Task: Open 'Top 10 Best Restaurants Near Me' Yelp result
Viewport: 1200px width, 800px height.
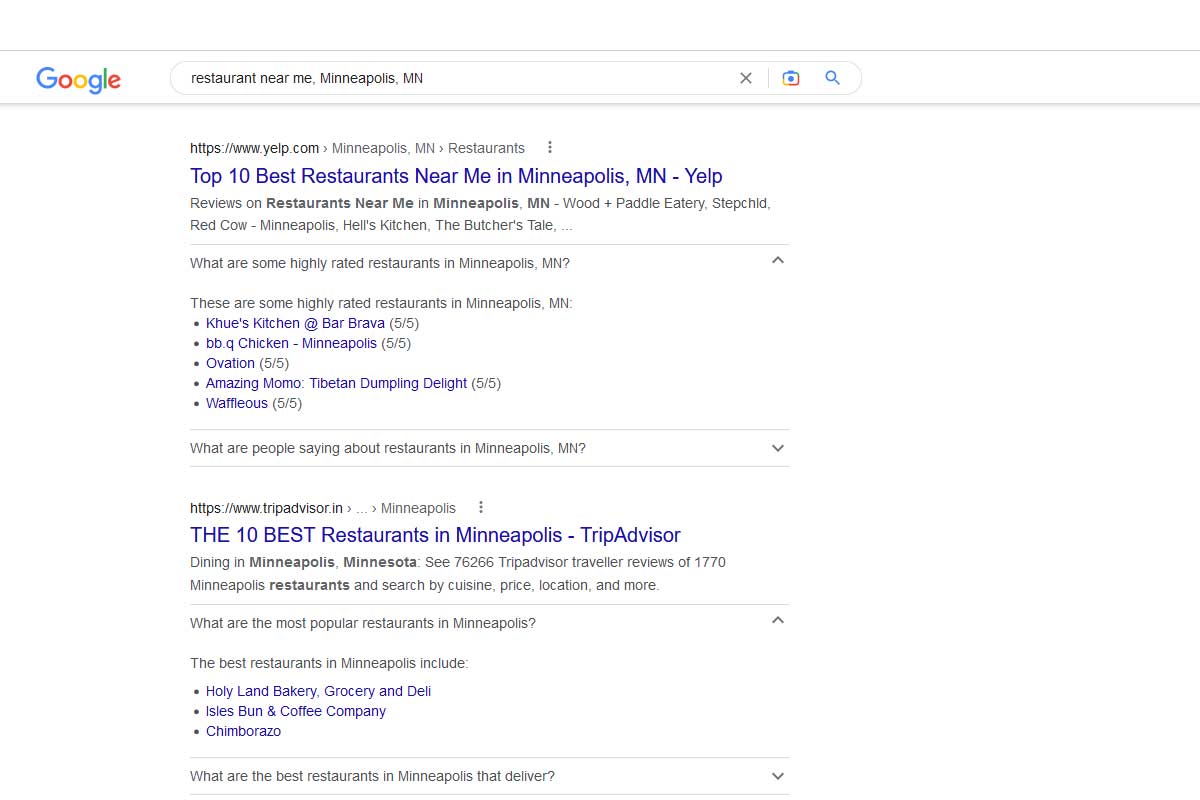Action: (456, 176)
